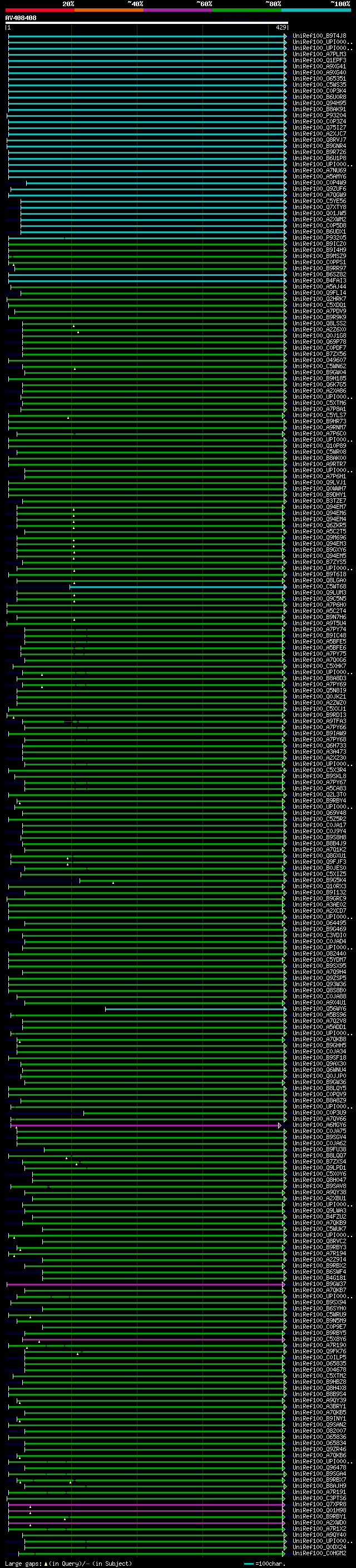356x1568 pixels.
Task: Select label UniRef100_Q8LSS2
Action: coord(319,324)
